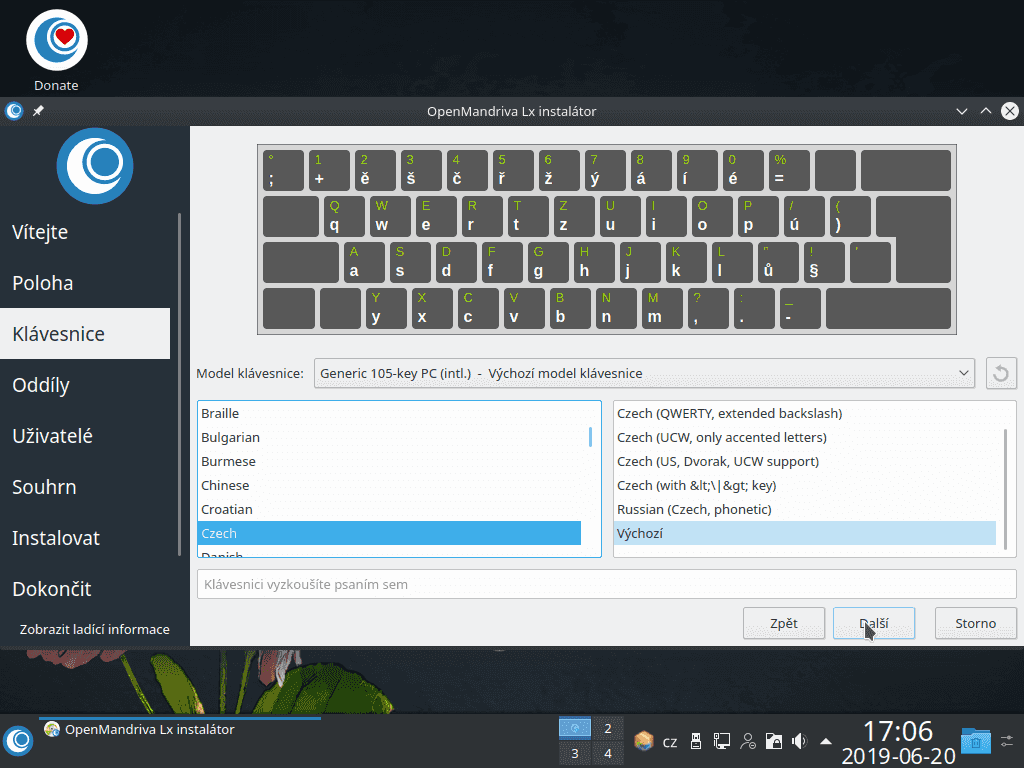Open the Model klávesnice dropdown

click(x=644, y=373)
